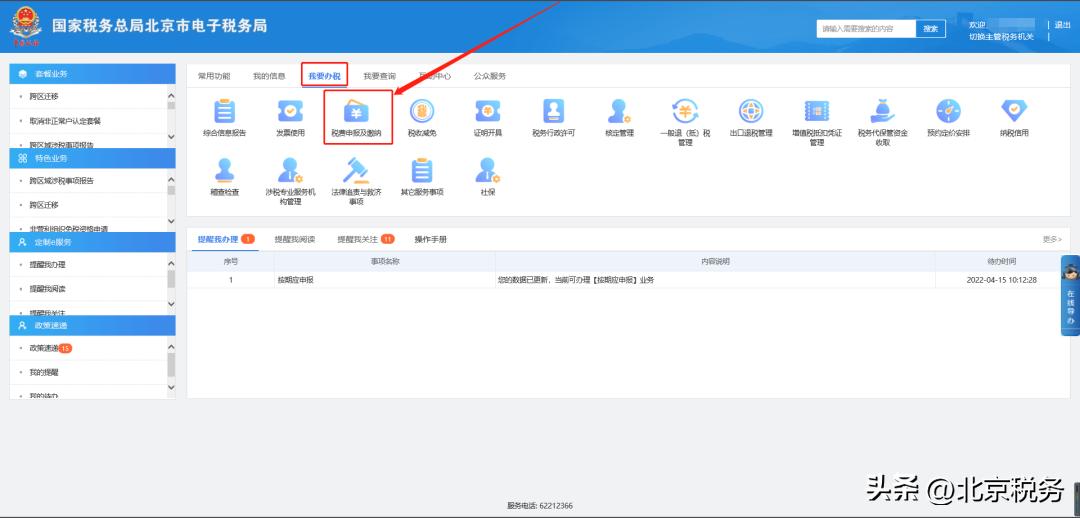
Task: Open the 稽查检查 icon
Action: click(x=224, y=170)
